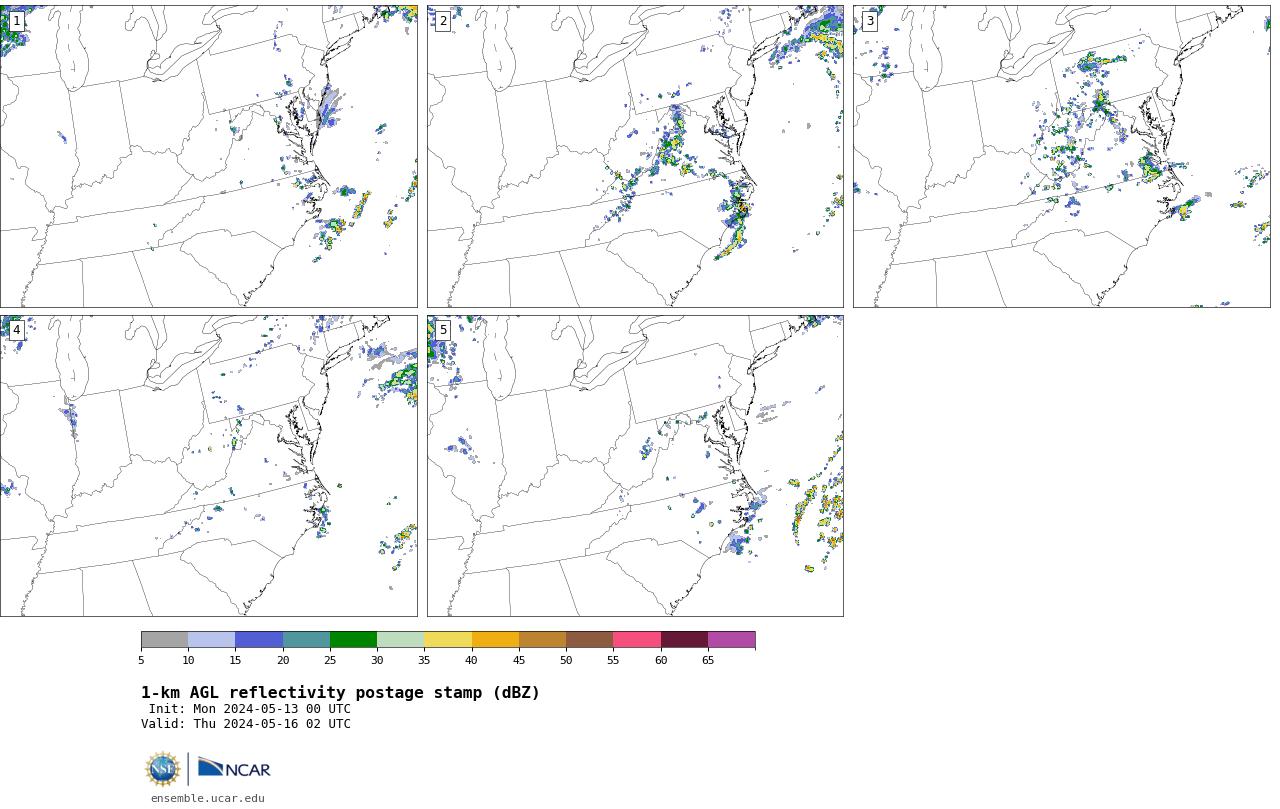The image size is (1280, 809).
Task: Click the NCAR logo
Action: tap(234, 768)
